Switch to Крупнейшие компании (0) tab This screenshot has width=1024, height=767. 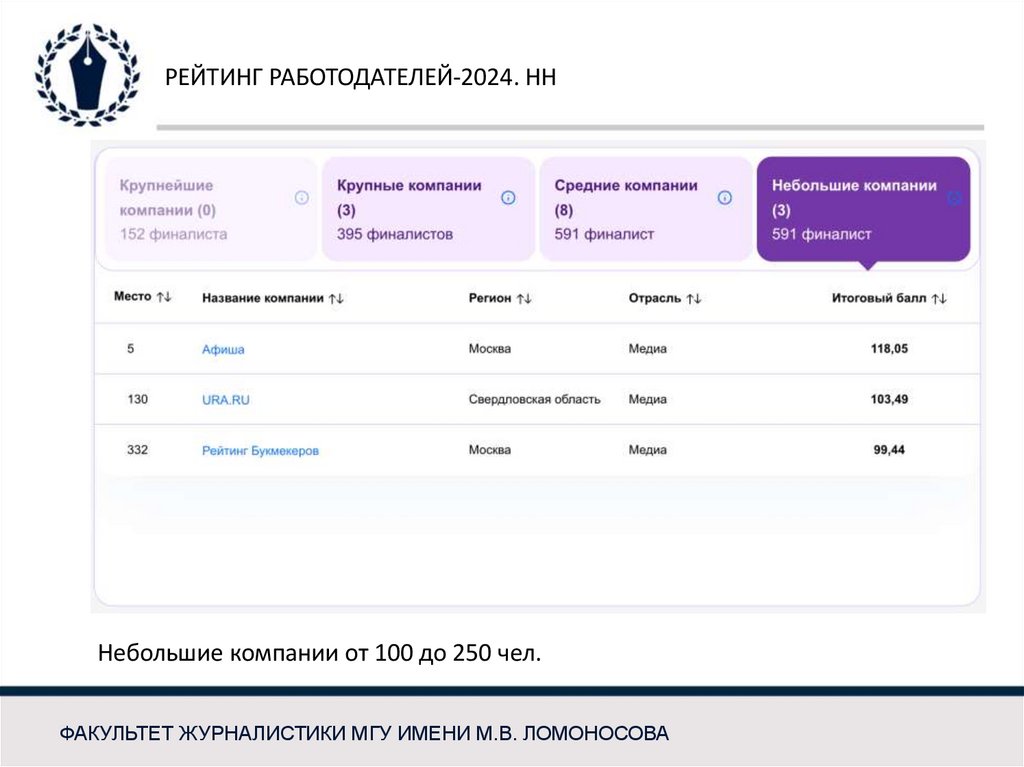(211, 209)
